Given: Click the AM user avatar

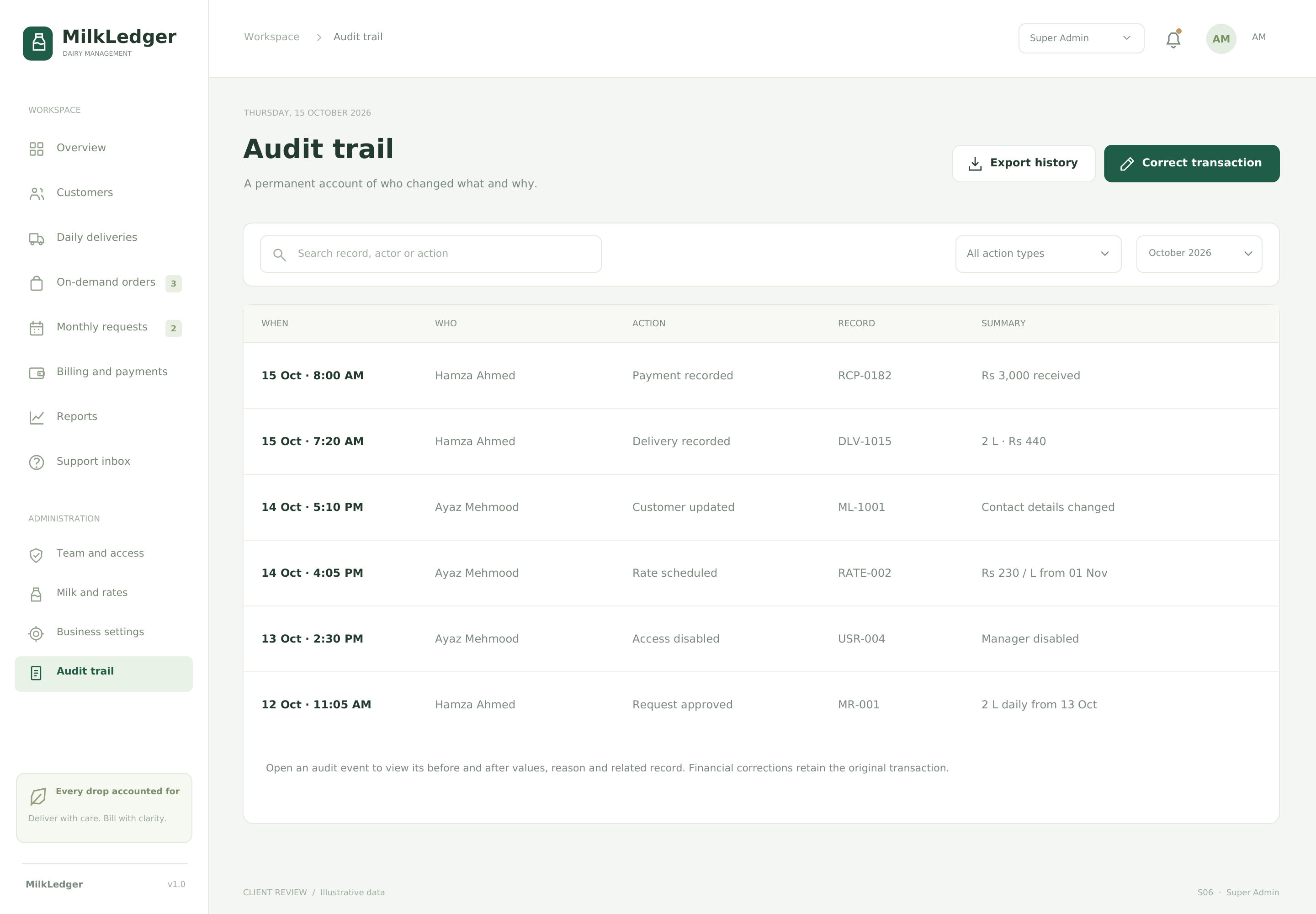Looking at the screenshot, I should pos(1221,38).
